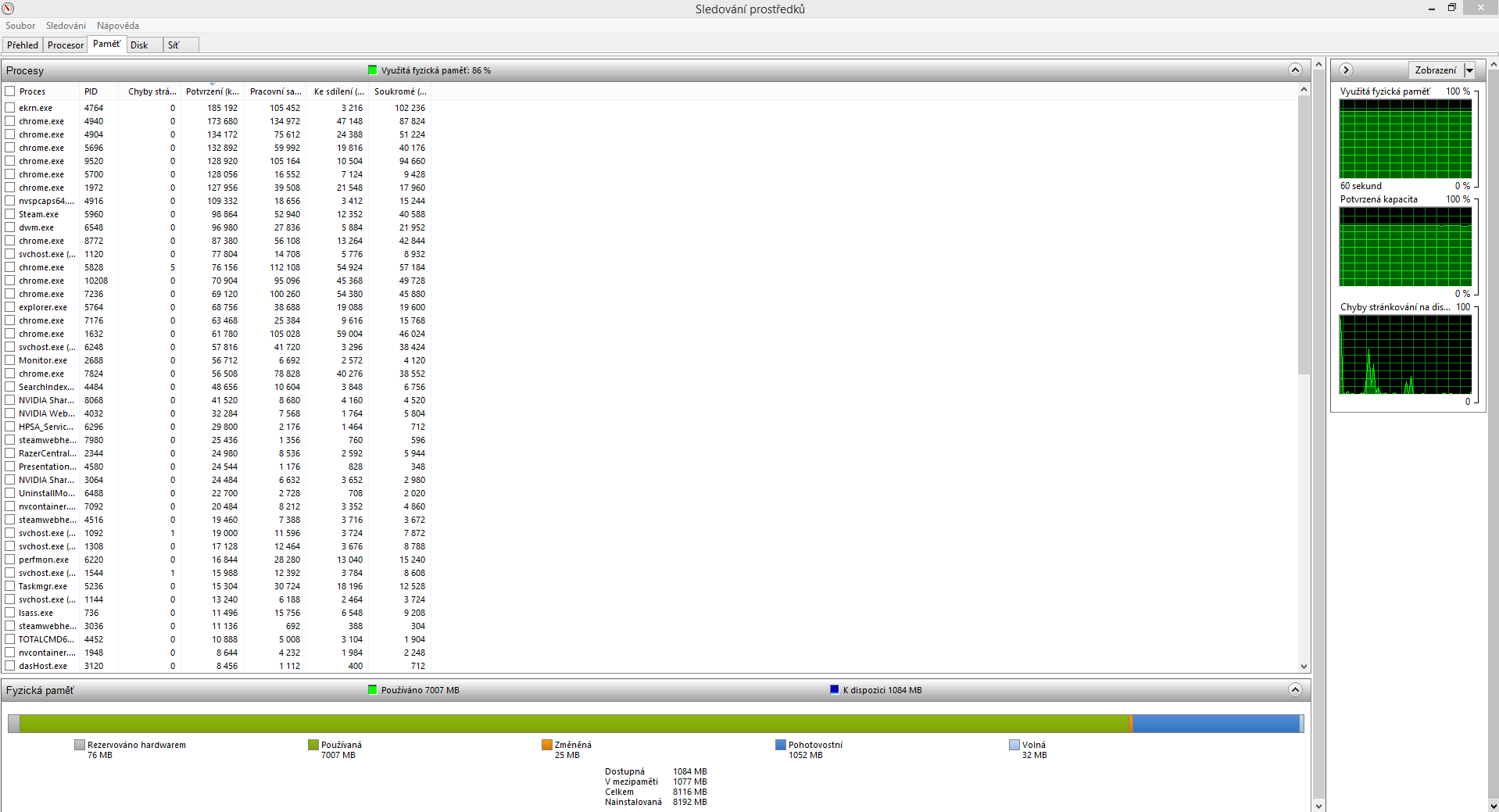1499x812 pixels.
Task: Select the TOTALCMD6... process row name
Action: point(47,639)
